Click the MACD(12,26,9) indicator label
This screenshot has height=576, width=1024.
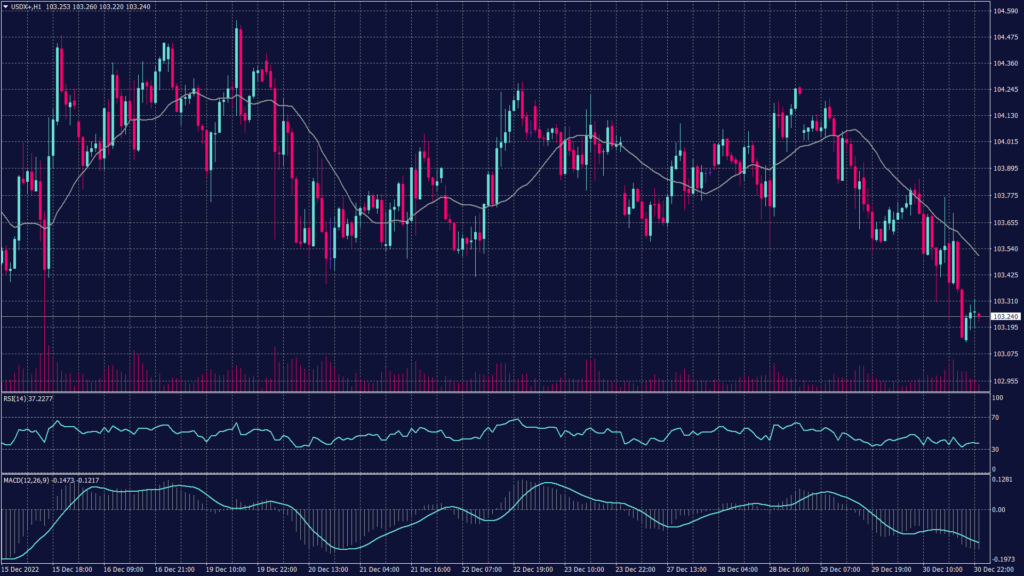coord(26,479)
